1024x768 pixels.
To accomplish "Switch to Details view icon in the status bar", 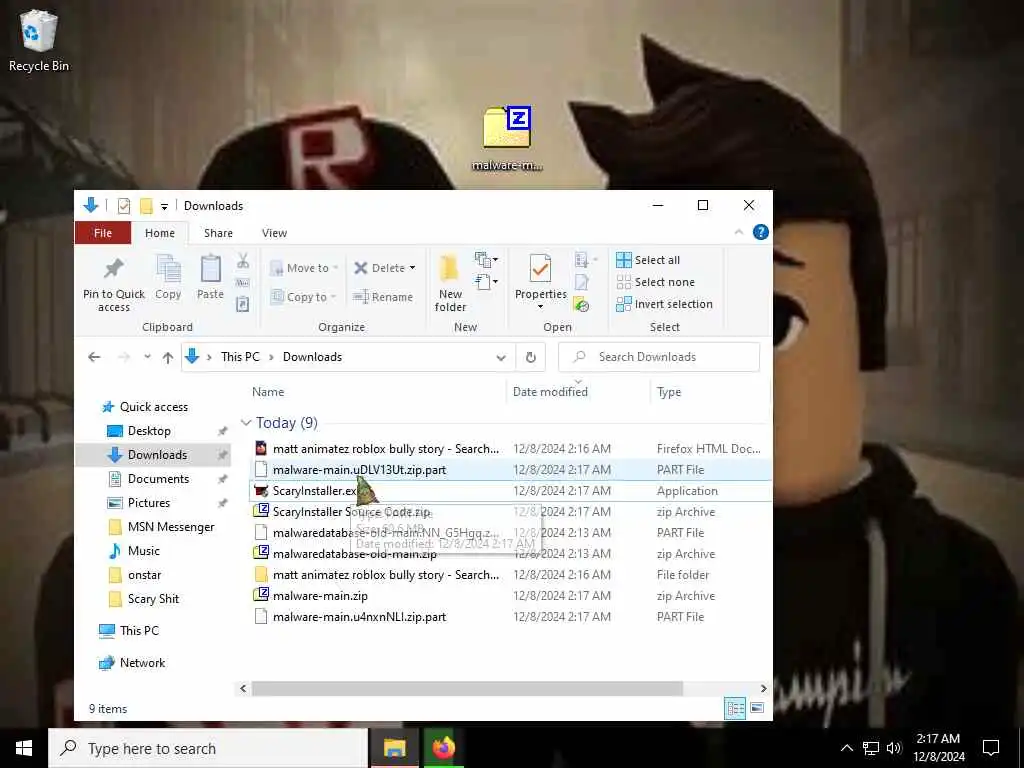I will tap(735, 708).
